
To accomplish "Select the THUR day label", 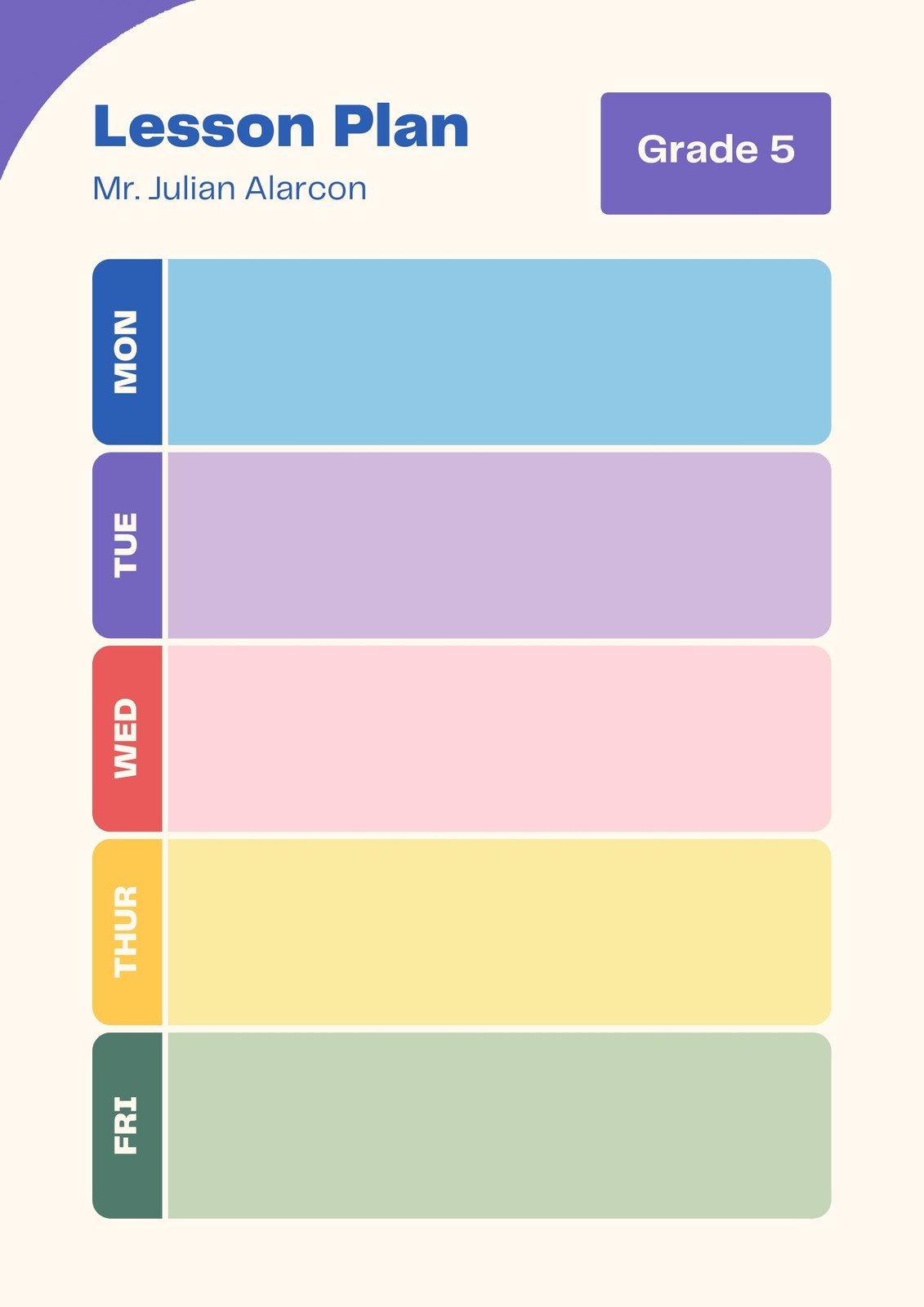I will (127, 932).
